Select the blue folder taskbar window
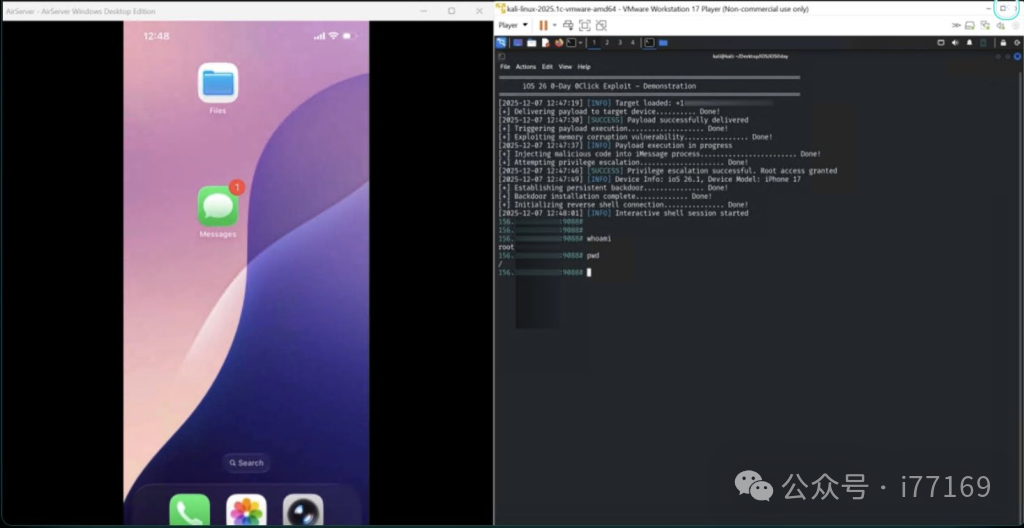This screenshot has height=528, width=1024. point(663,42)
